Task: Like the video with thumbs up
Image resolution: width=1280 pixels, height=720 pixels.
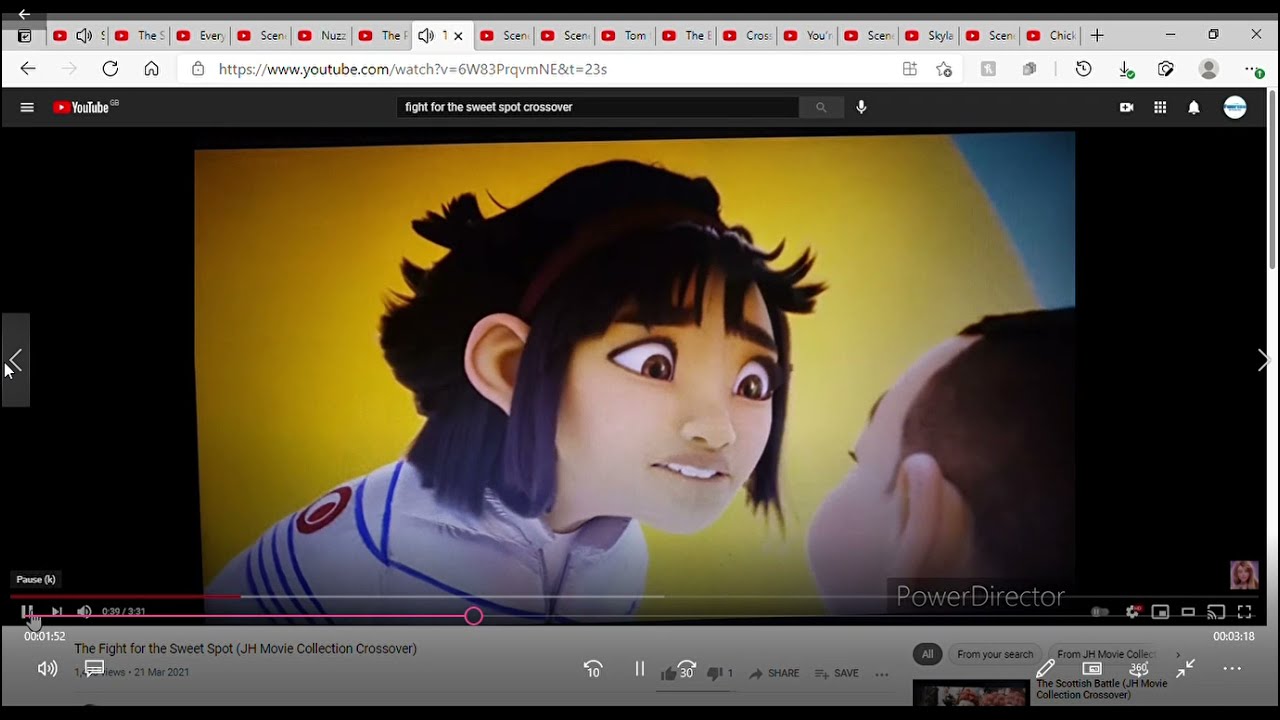Action: pyautogui.click(x=668, y=673)
